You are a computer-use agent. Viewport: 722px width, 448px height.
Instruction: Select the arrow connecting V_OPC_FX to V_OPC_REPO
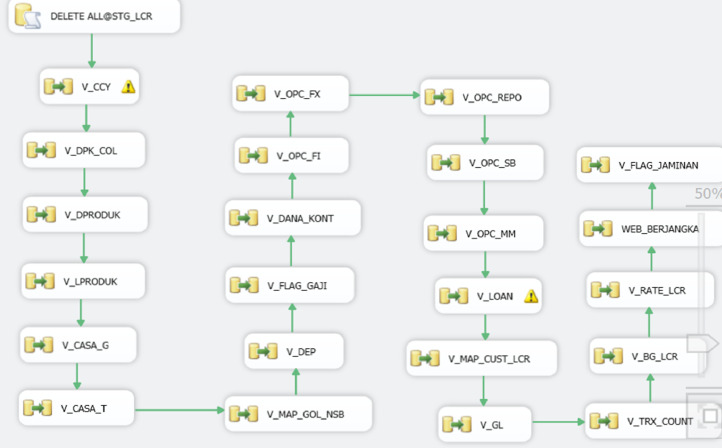click(x=384, y=95)
